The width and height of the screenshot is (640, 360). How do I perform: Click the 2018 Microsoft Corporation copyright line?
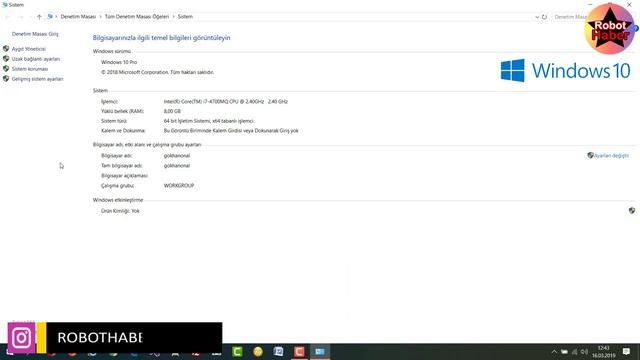click(x=158, y=72)
